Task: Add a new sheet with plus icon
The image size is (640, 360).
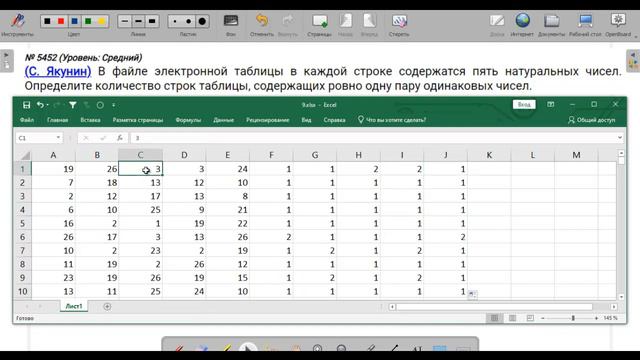Action: point(107,307)
